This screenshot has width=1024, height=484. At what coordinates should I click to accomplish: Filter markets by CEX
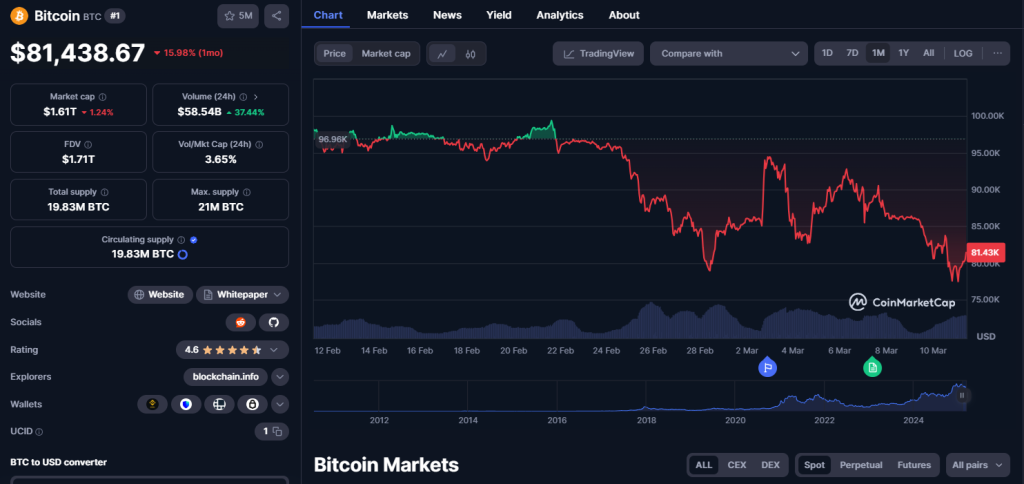737,465
